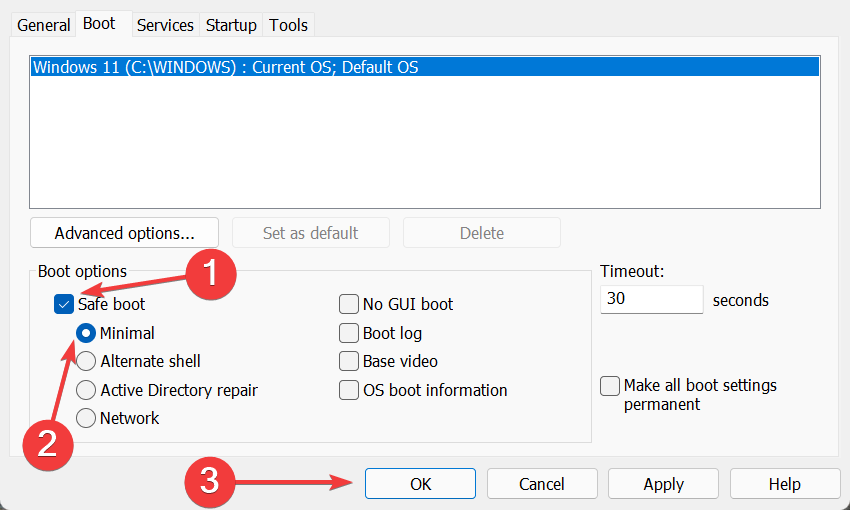Uncheck the Safe boot checkbox
The width and height of the screenshot is (850, 510).
coord(64,304)
